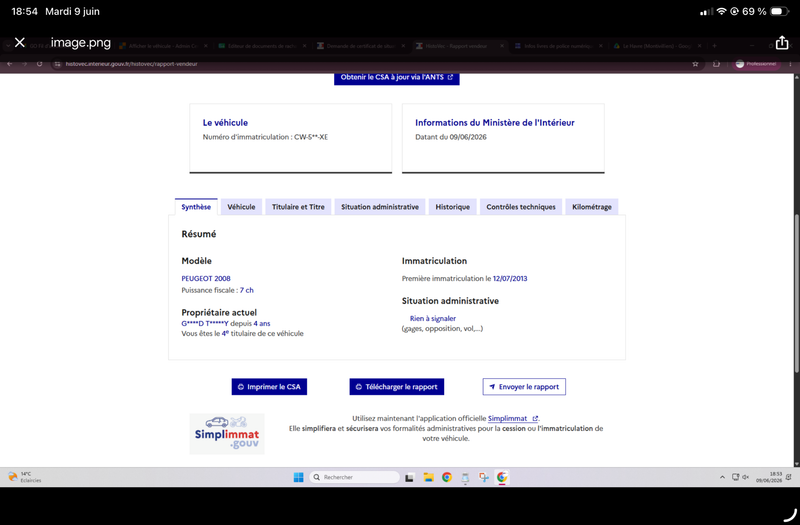Image resolution: width=800 pixels, height=525 pixels.
Task: Select the Synthèse tab
Action: click(196, 207)
